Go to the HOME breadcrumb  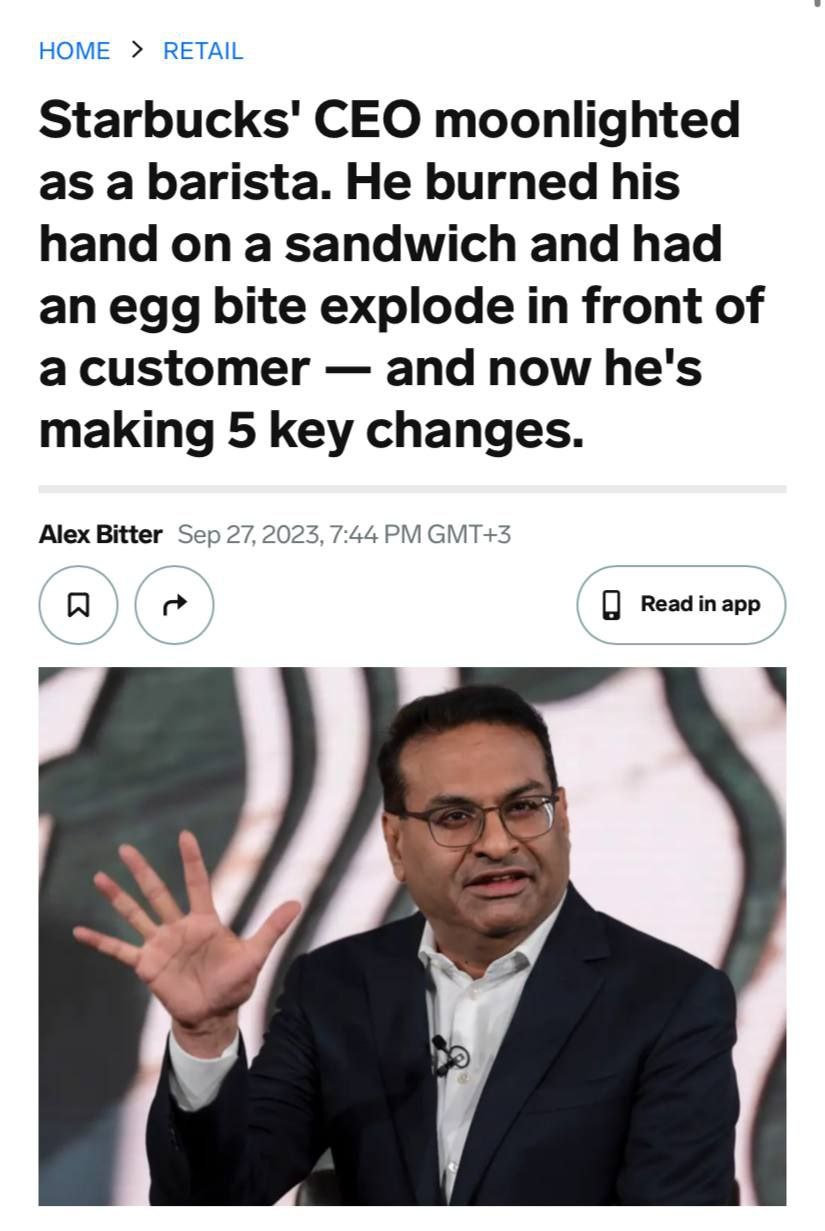[x=74, y=51]
